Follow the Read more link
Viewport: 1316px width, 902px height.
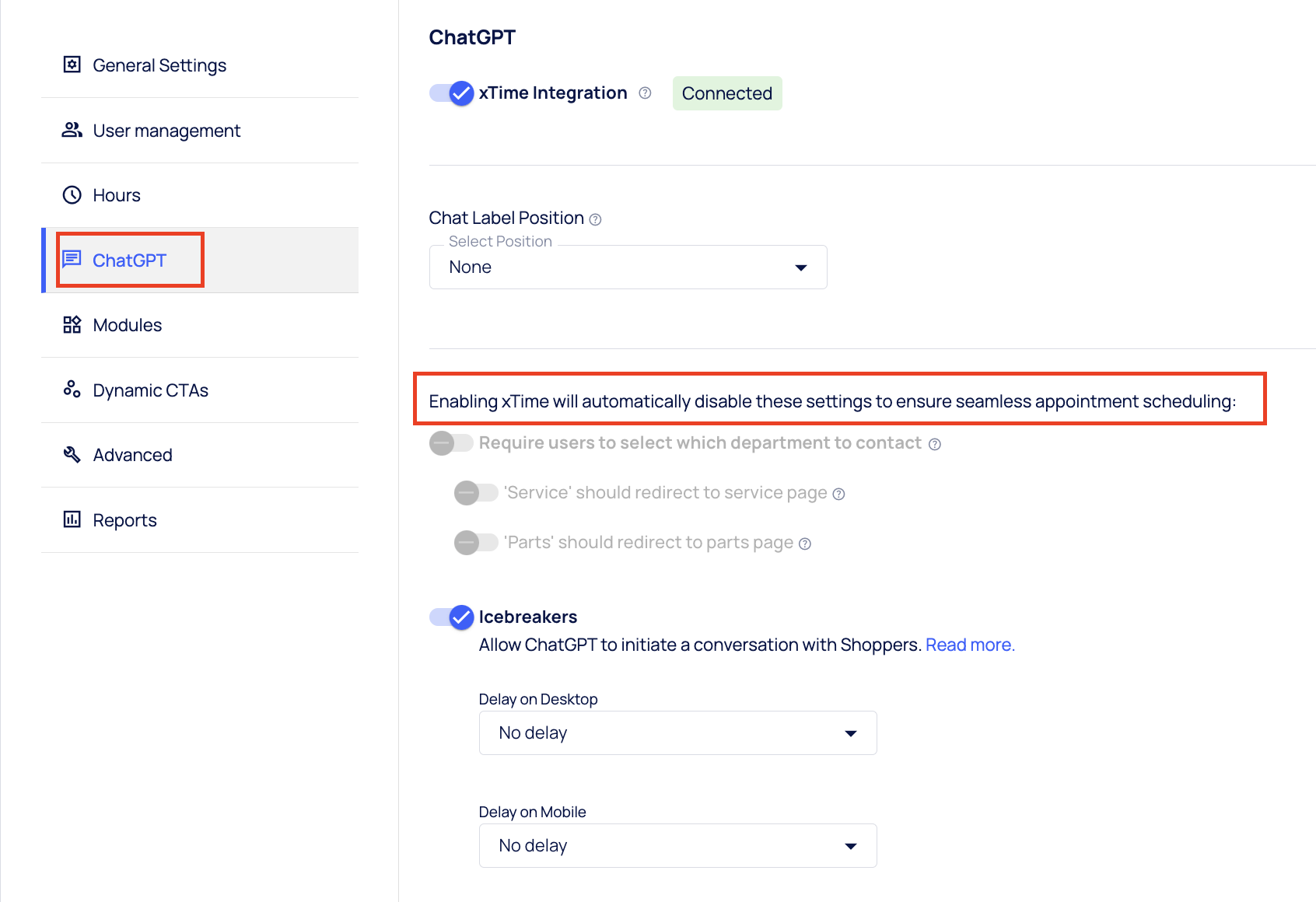pyautogui.click(x=970, y=645)
